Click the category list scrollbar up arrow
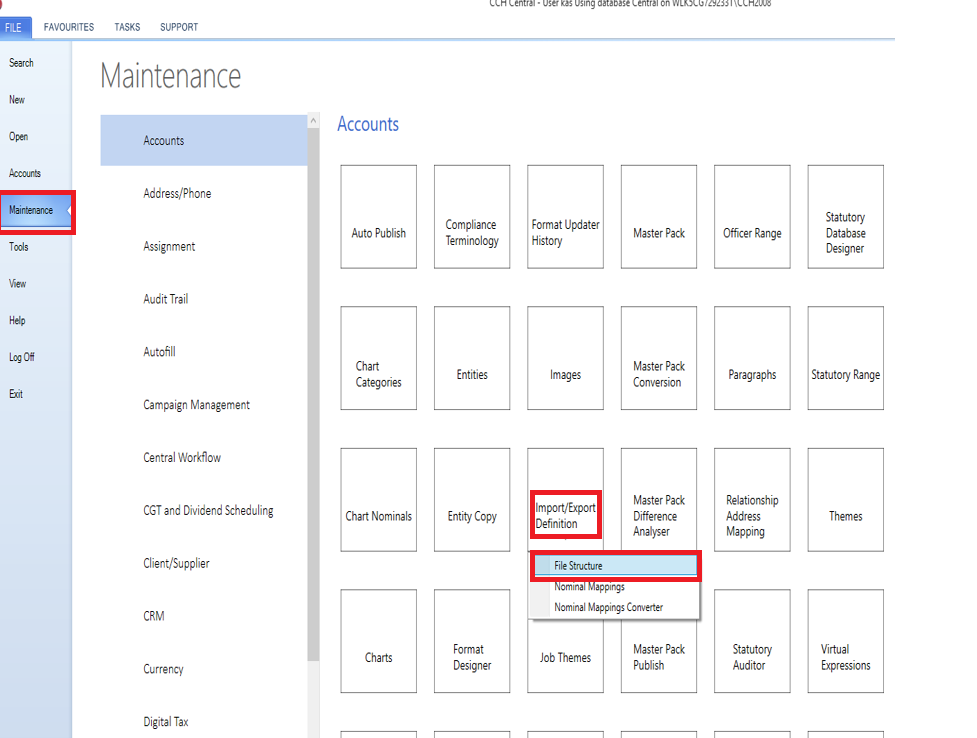977x738 pixels. pyautogui.click(x=313, y=121)
